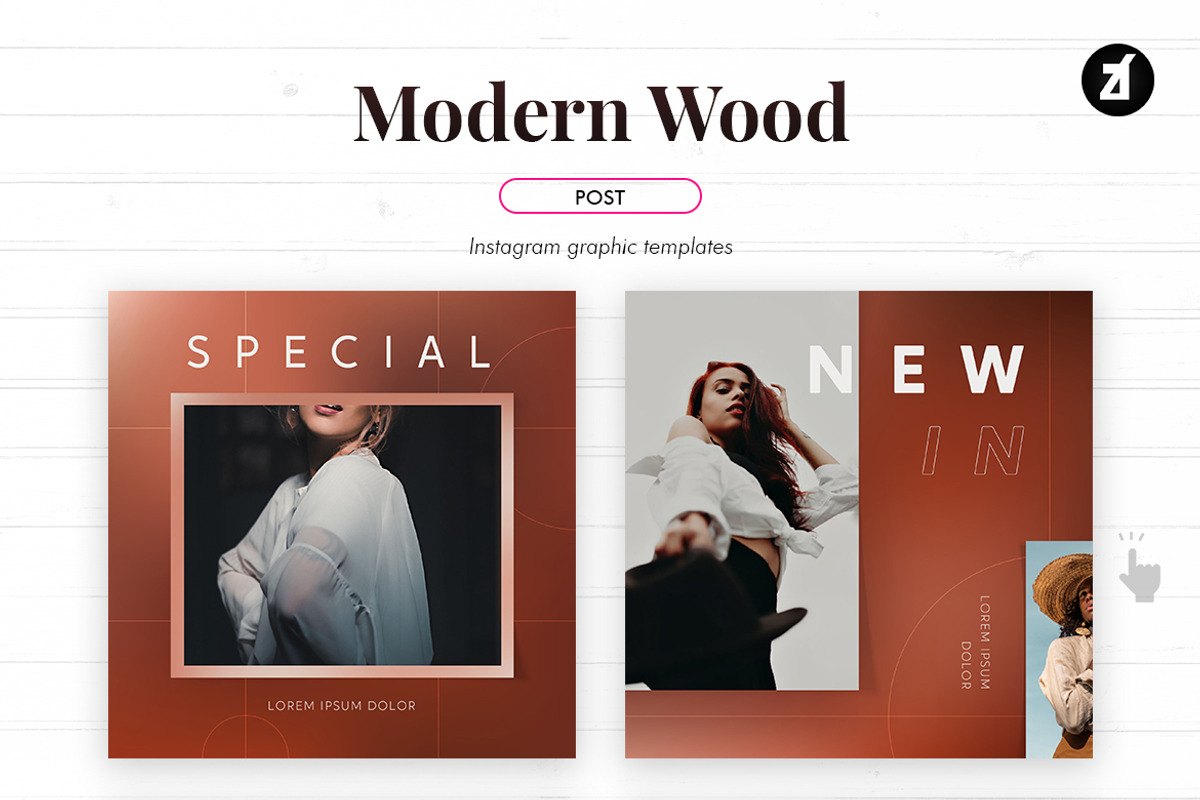Select the framed photo of woman in white blouse
Screen dimensions: 1200x800
click(x=342, y=535)
